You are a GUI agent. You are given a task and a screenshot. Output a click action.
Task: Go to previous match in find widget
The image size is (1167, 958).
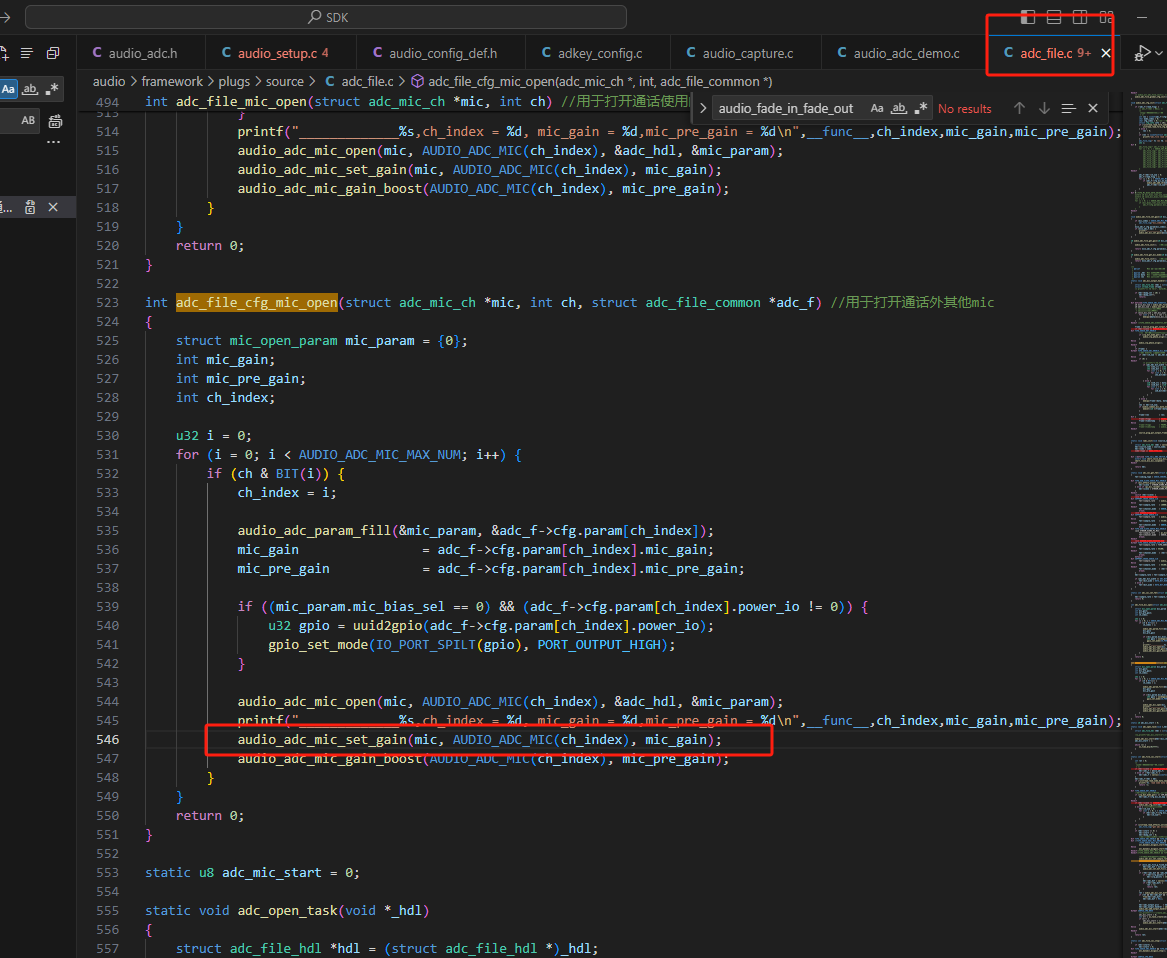point(1019,108)
